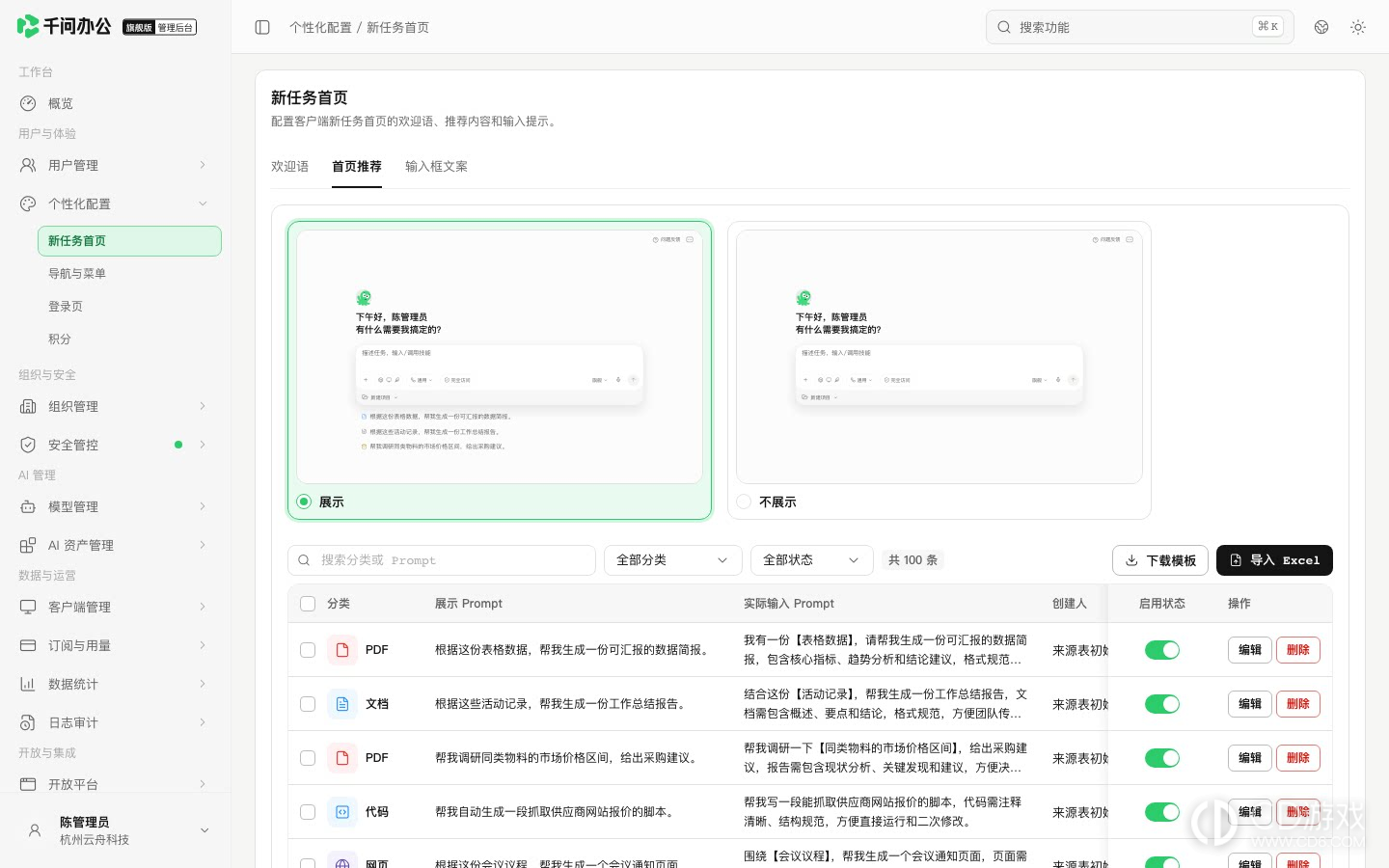Click the 组织管理 building icon

[x=28, y=406]
